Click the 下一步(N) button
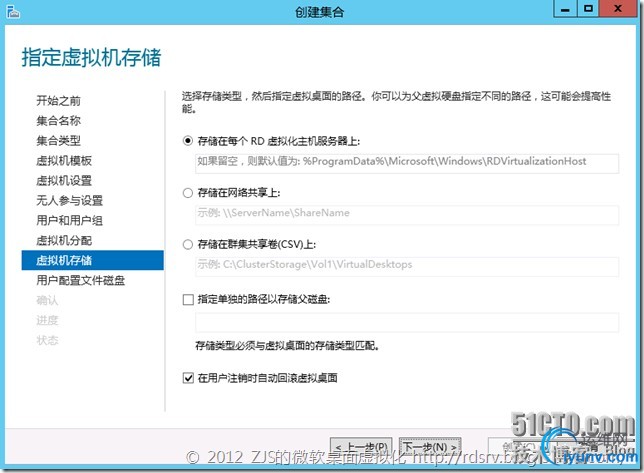644x473 pixels. [x=430, y=447]
